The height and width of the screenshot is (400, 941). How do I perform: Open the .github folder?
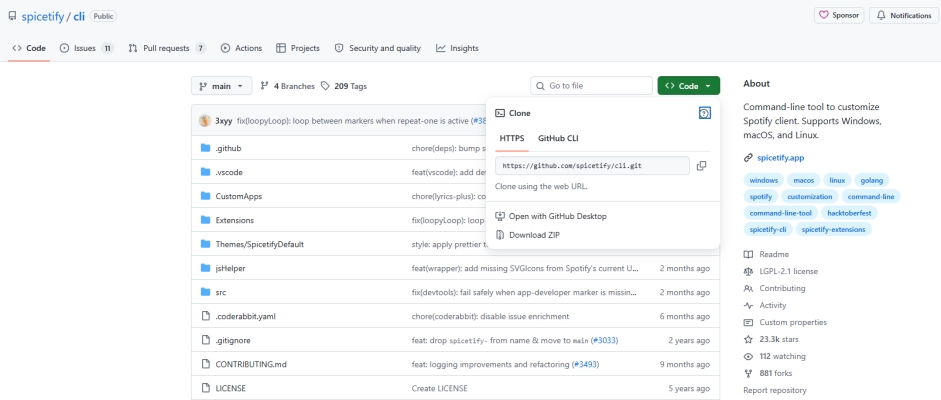pyautogui.click(x=228, y=148)
